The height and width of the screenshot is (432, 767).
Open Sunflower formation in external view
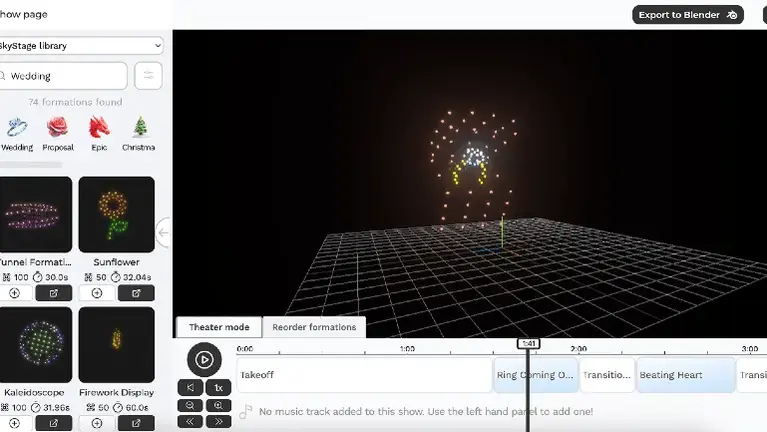[x=136, y=293]
